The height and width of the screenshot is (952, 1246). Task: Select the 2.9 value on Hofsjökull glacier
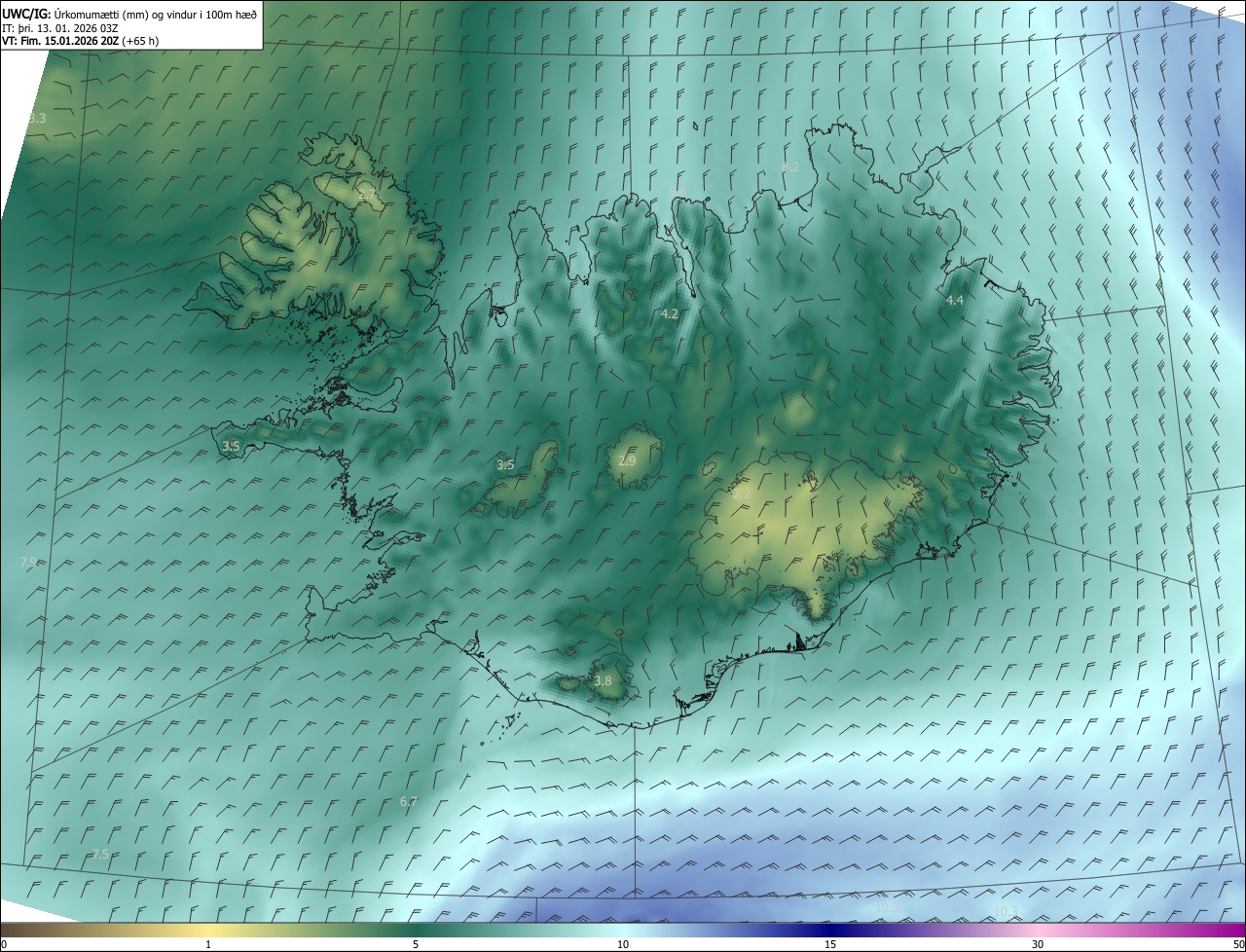coord(627,460)
